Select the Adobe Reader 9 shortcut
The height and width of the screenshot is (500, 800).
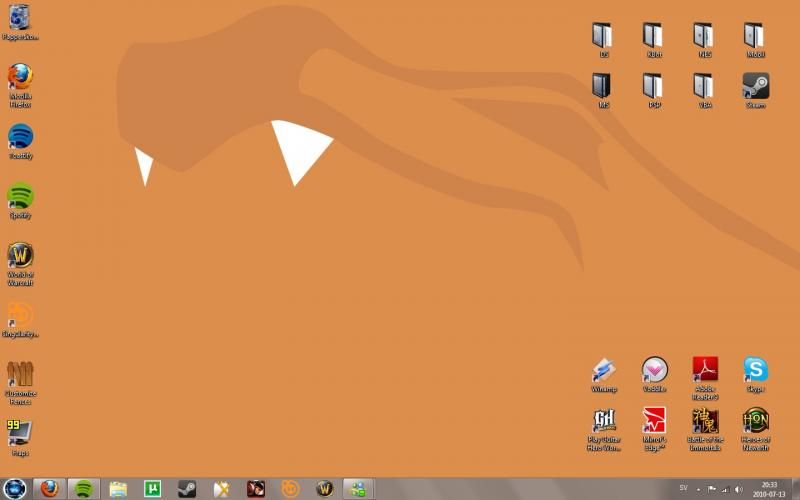pyautogui.click(x=705, y=371)
